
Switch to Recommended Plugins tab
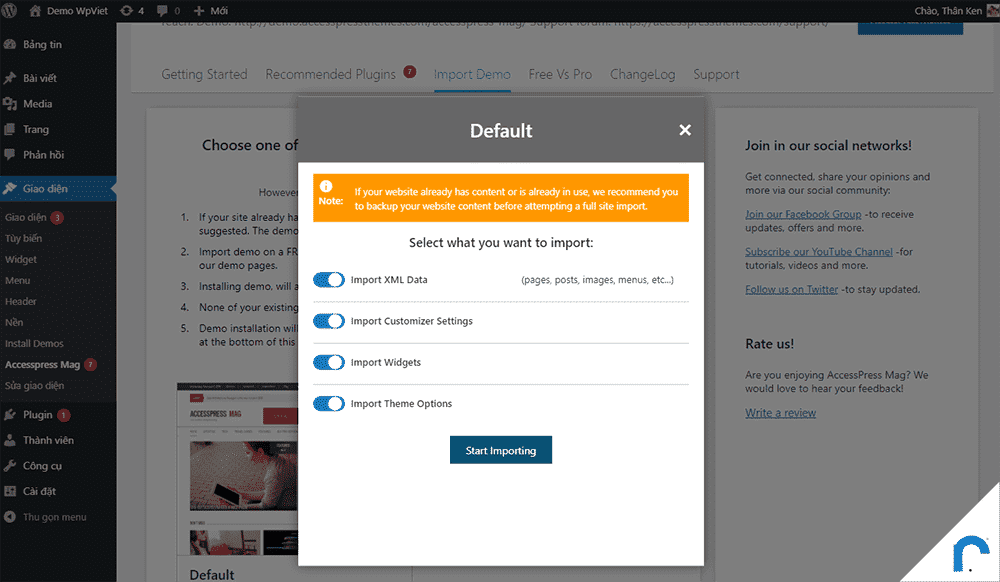pyautogui.click(x=331, y=74)
